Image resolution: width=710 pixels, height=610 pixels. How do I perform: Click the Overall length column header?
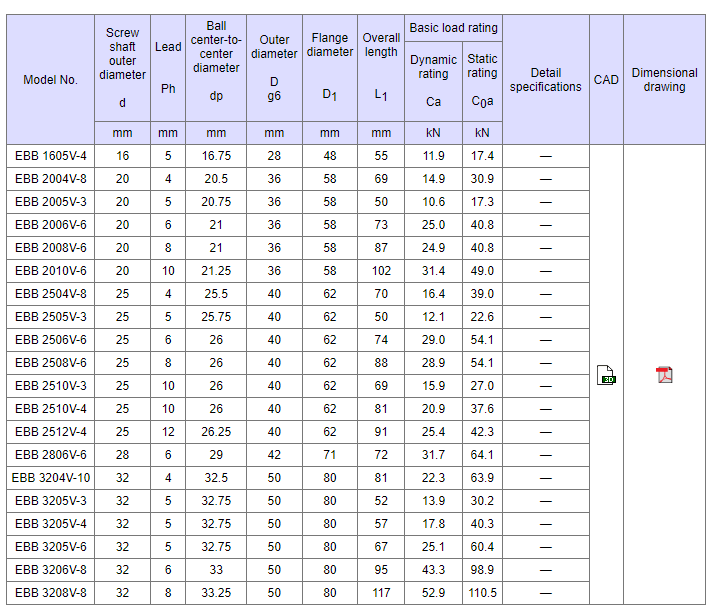[x=381, y=66]
